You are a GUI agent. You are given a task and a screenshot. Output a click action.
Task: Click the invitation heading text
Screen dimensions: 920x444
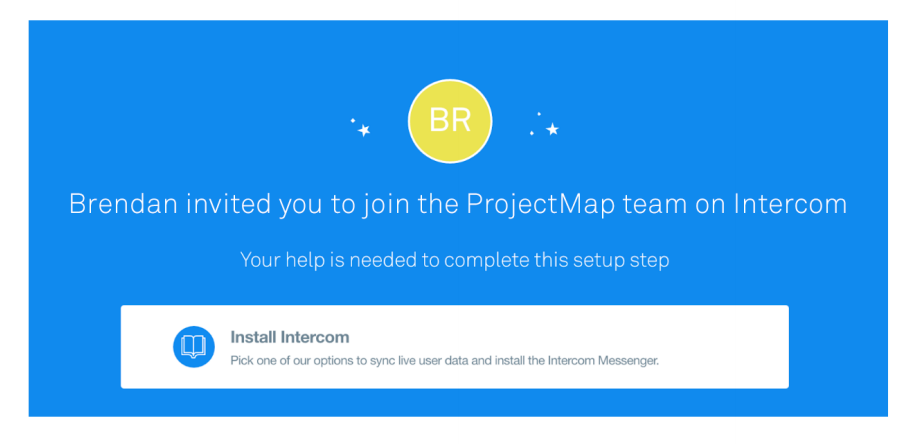458,205
